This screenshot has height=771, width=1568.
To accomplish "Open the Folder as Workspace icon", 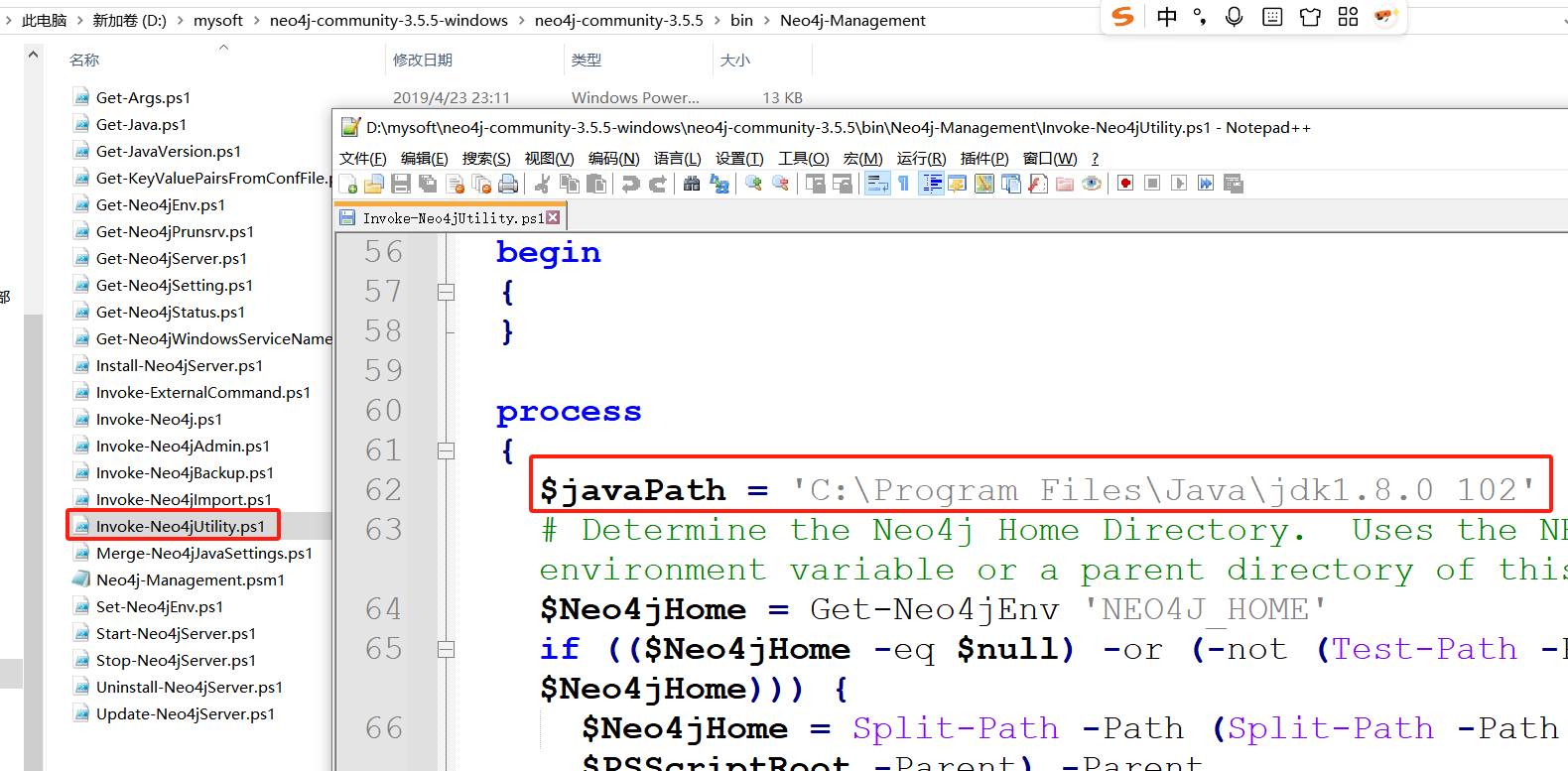I will pyautogui.click(x=1065, y=184).
